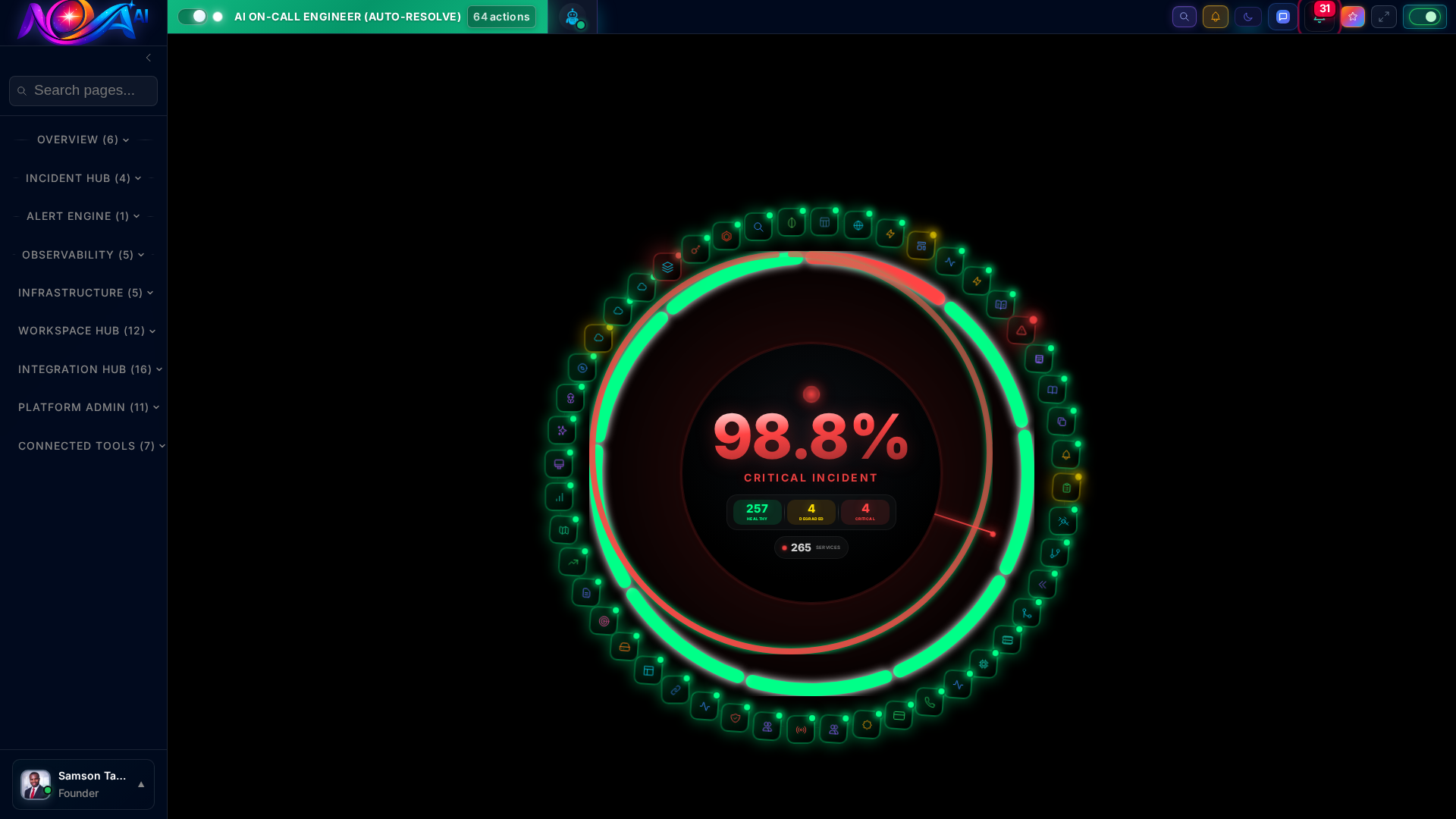Enter fullscreen with the expand arrows icon
The image size is (1456, 819).
(1384, 17)
